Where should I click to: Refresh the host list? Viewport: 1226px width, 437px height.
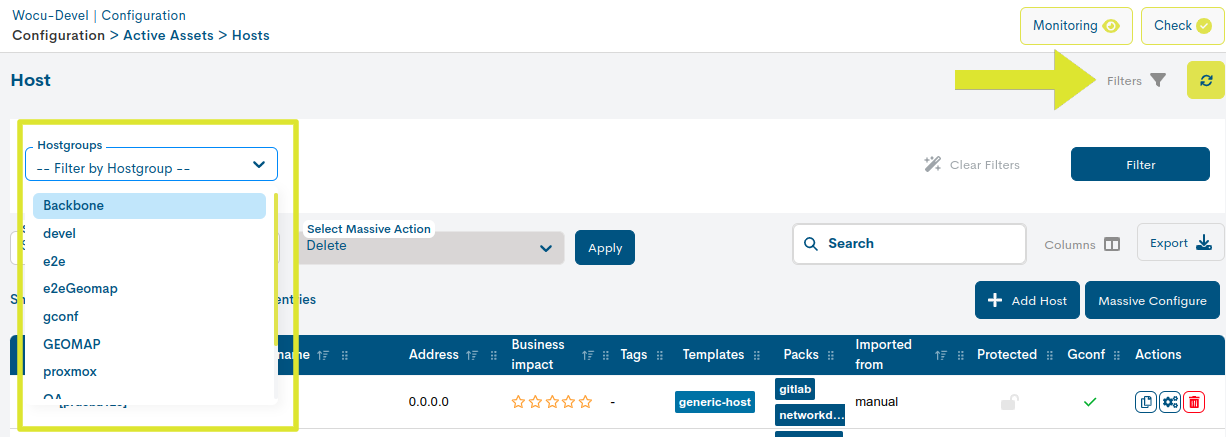coord(1206,80)
